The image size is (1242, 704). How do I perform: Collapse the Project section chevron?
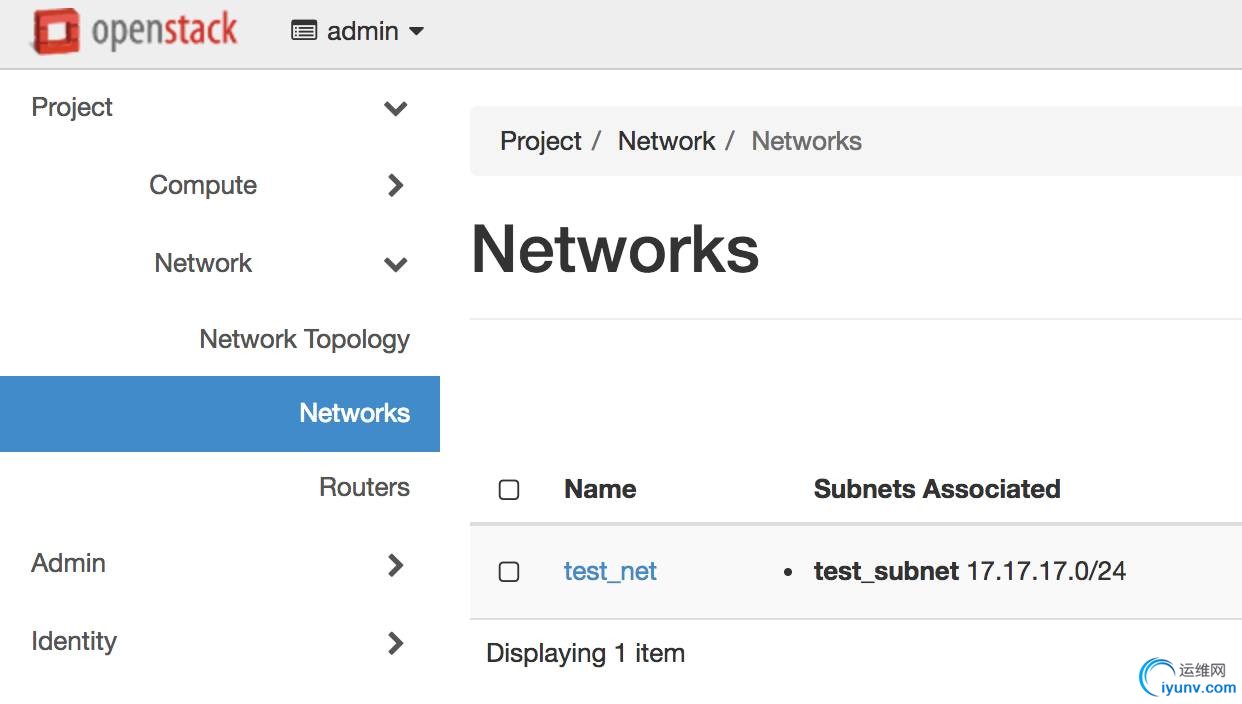[x=396, y=108]
